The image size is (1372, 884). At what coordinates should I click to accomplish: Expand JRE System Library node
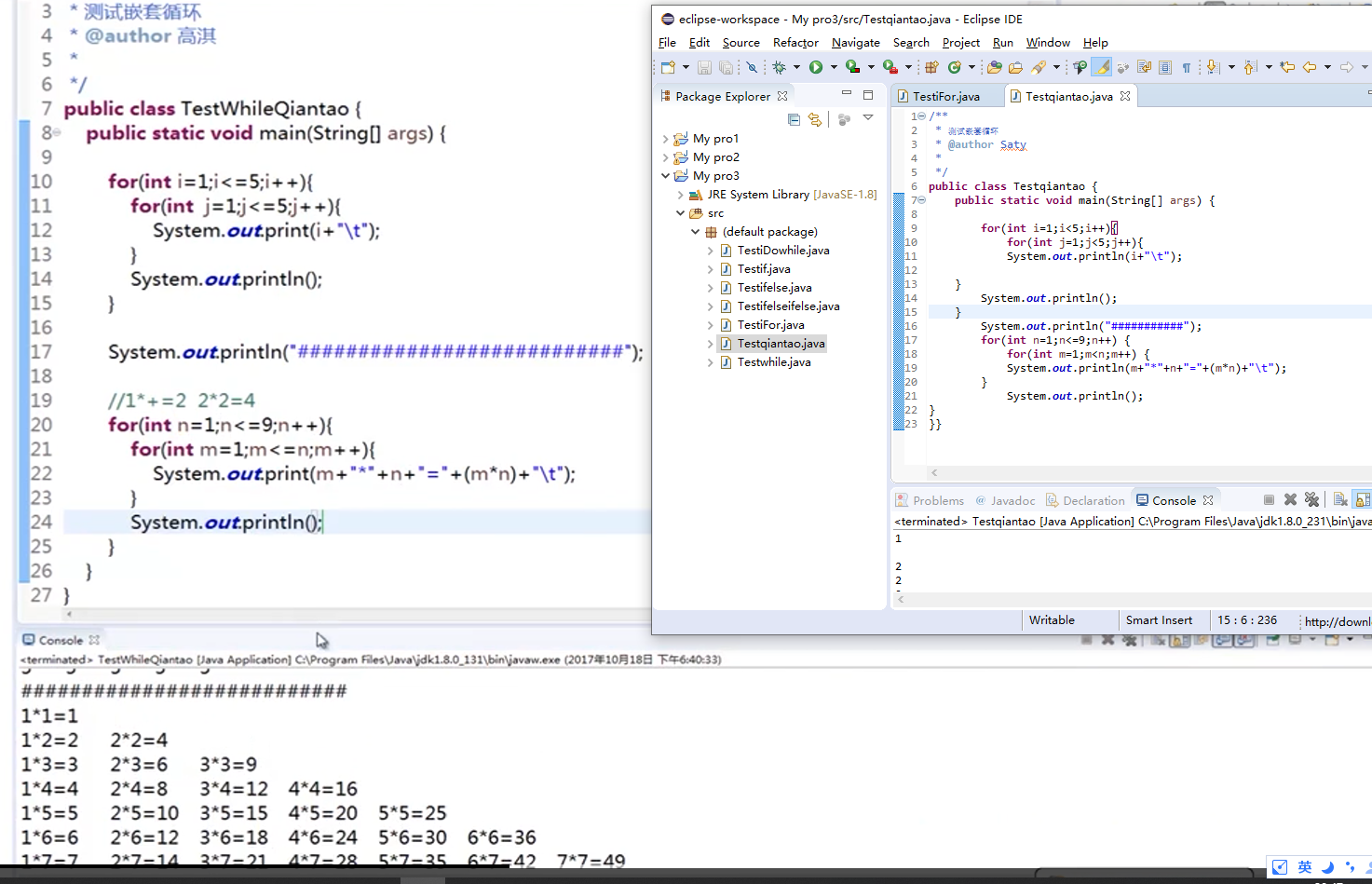[680, 195]
